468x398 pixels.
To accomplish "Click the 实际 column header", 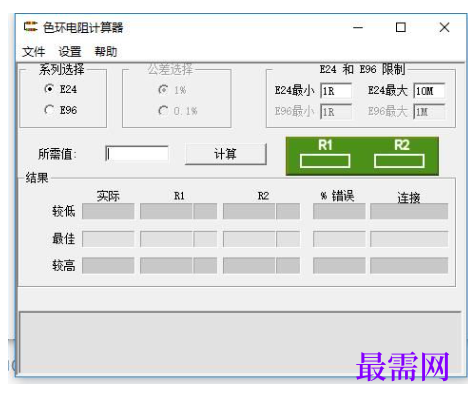I will tap(108, 196).
